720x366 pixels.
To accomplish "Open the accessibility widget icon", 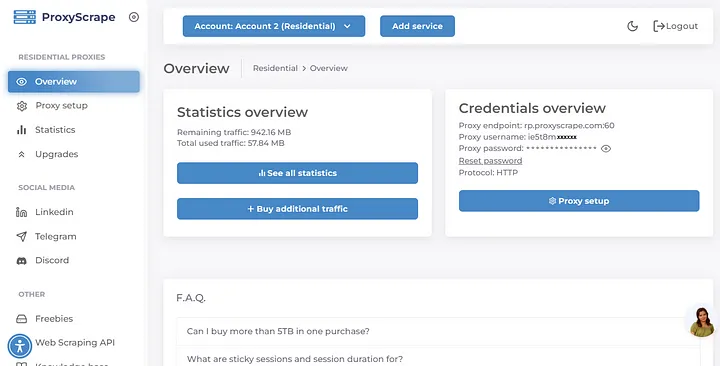I will pos(20,346).
